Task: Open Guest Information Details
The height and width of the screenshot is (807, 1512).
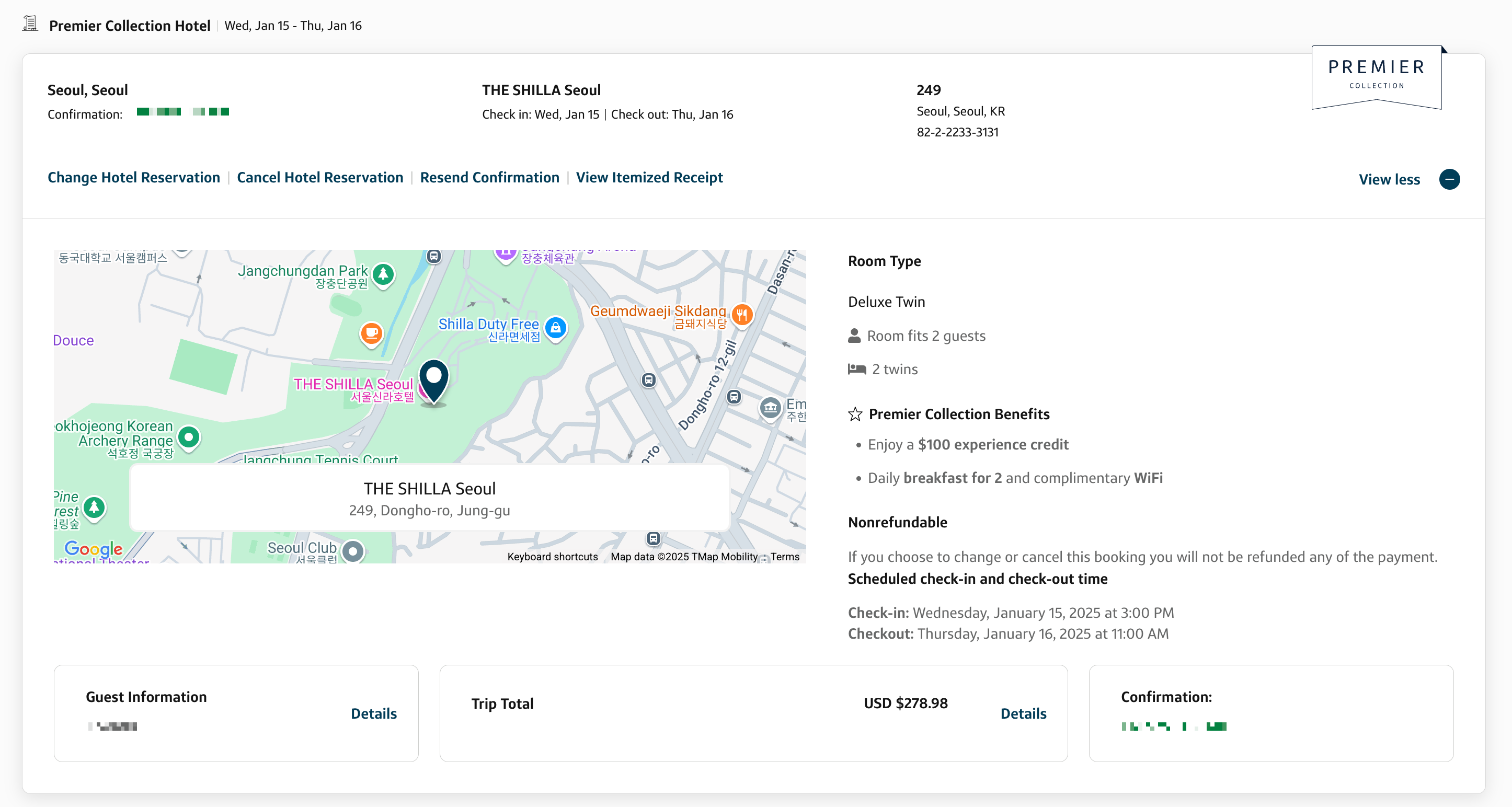Action: 373,713
